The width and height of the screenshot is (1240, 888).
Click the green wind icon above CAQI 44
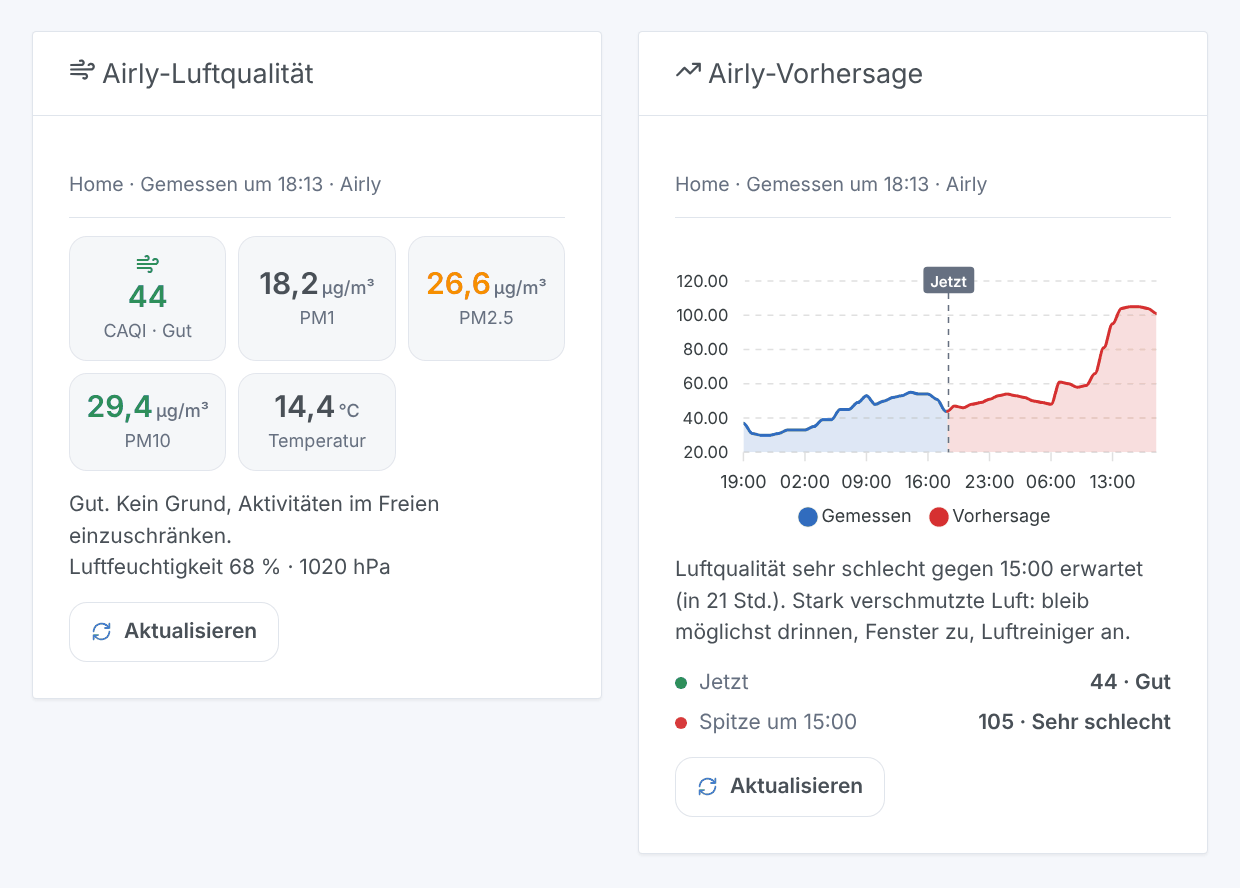(147, 264)
